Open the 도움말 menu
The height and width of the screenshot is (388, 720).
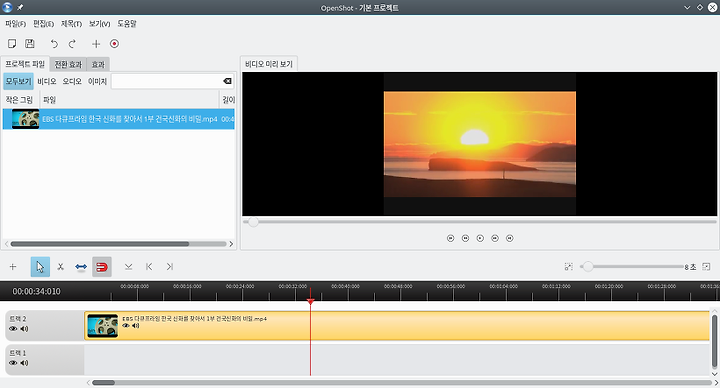127,23
